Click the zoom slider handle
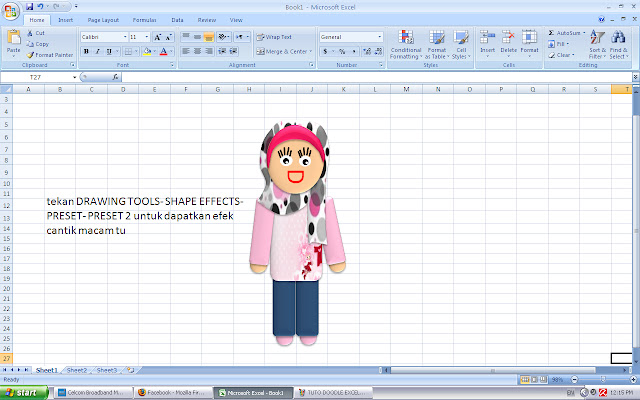Viewport: 640px width, 400px height. click(603, 380)
